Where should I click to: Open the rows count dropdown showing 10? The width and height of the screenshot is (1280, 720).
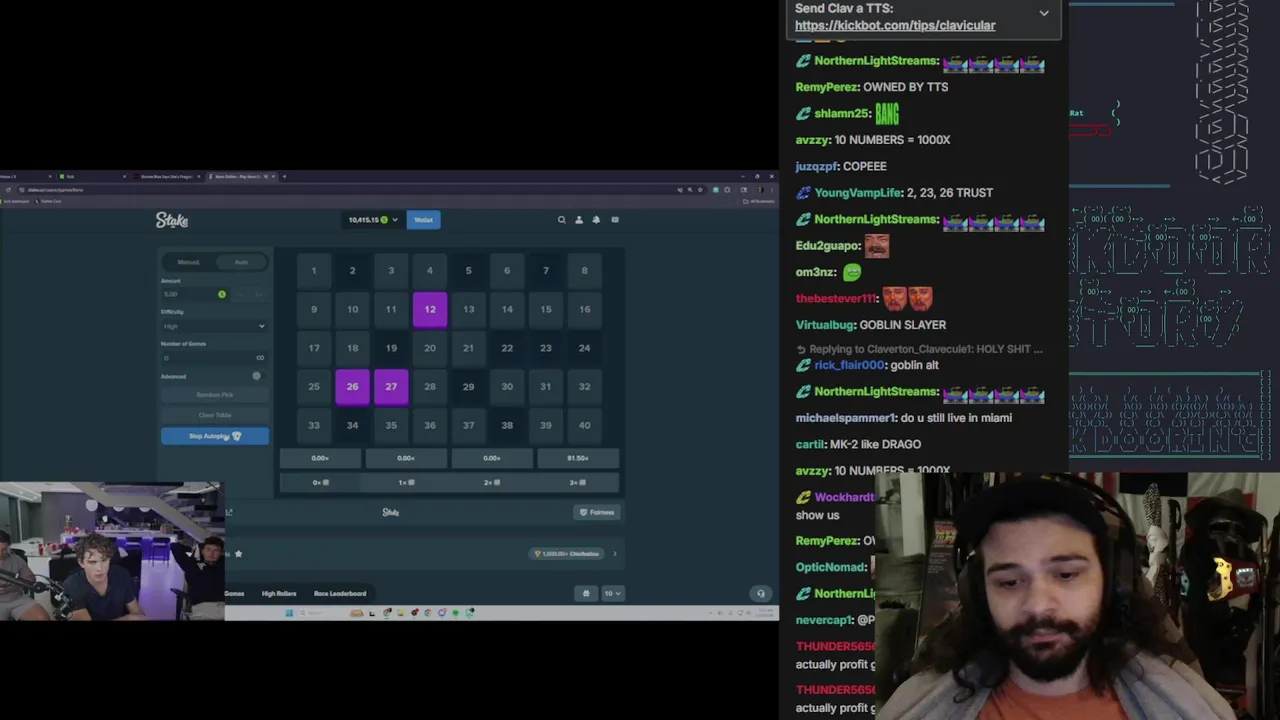pyautogui.click(x=612, y=593)
